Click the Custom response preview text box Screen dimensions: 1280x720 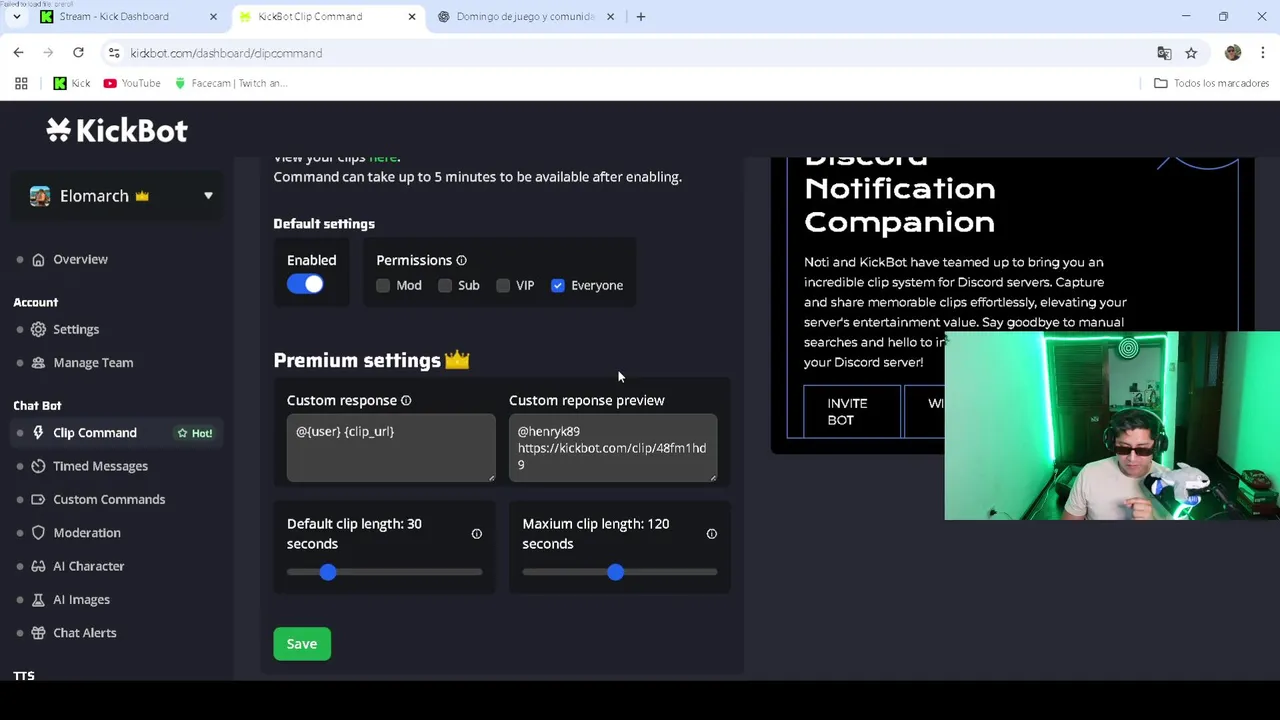coord(613,448)
